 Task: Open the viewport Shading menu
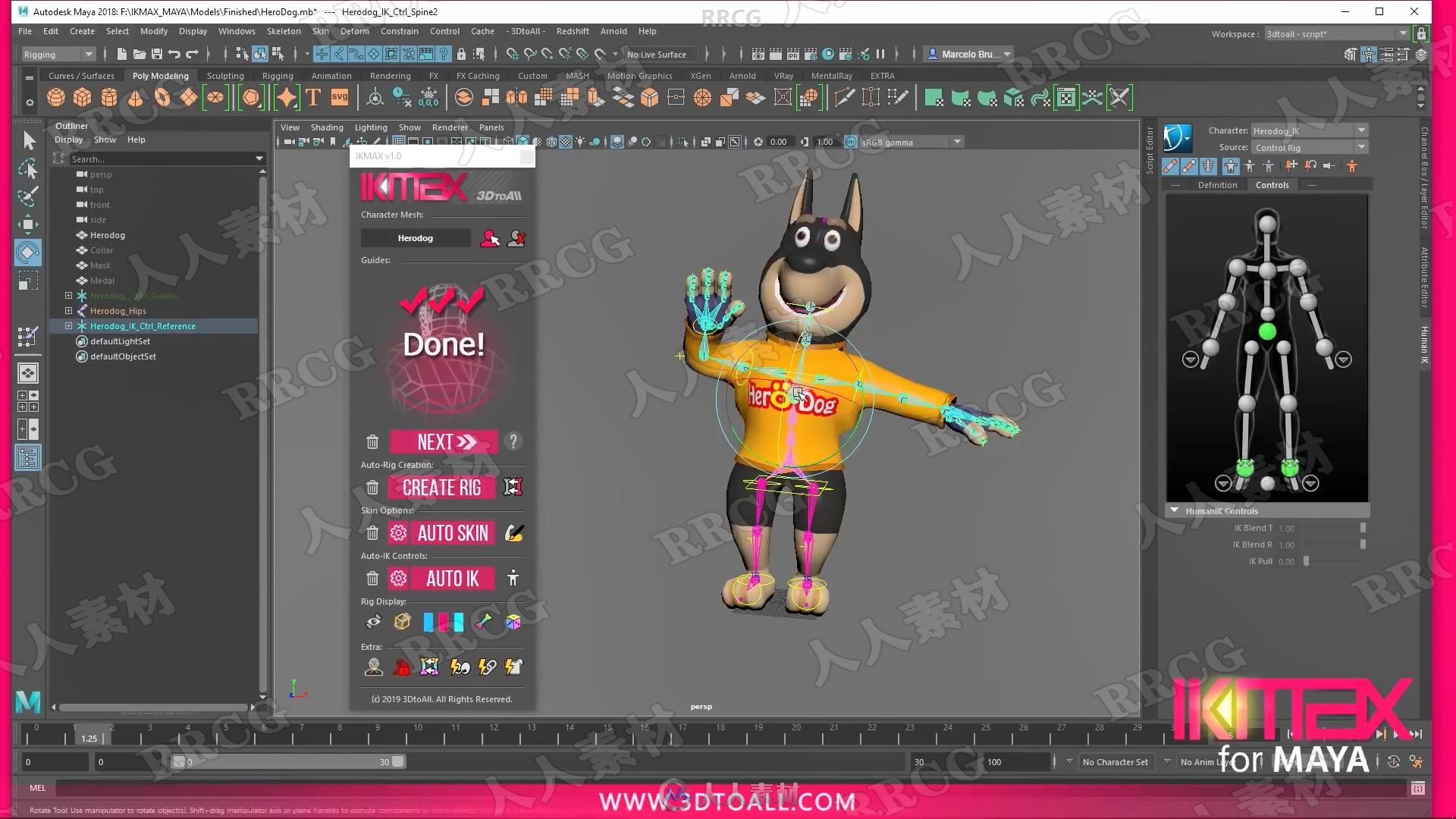tap(327, 127)
